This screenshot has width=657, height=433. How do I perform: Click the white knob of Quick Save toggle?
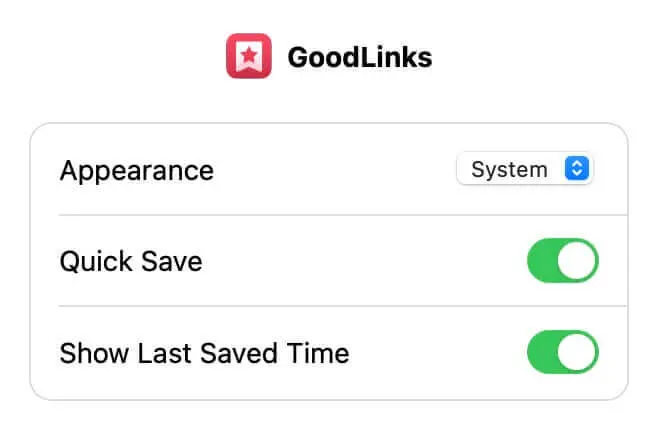pyautogui.click(x=577, y=260)
